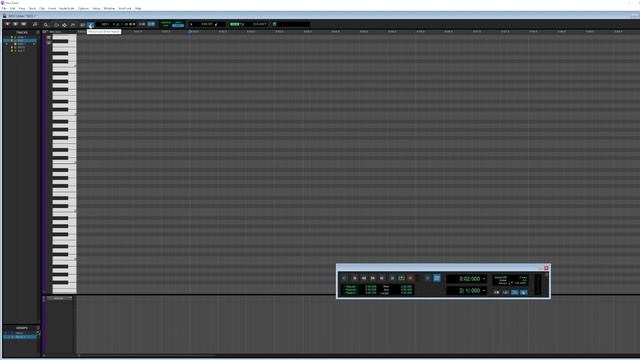This screenshot has height=360, width=640.
Task: Open the Track menu
Action: pyautogui.click(x=32, y=8)
